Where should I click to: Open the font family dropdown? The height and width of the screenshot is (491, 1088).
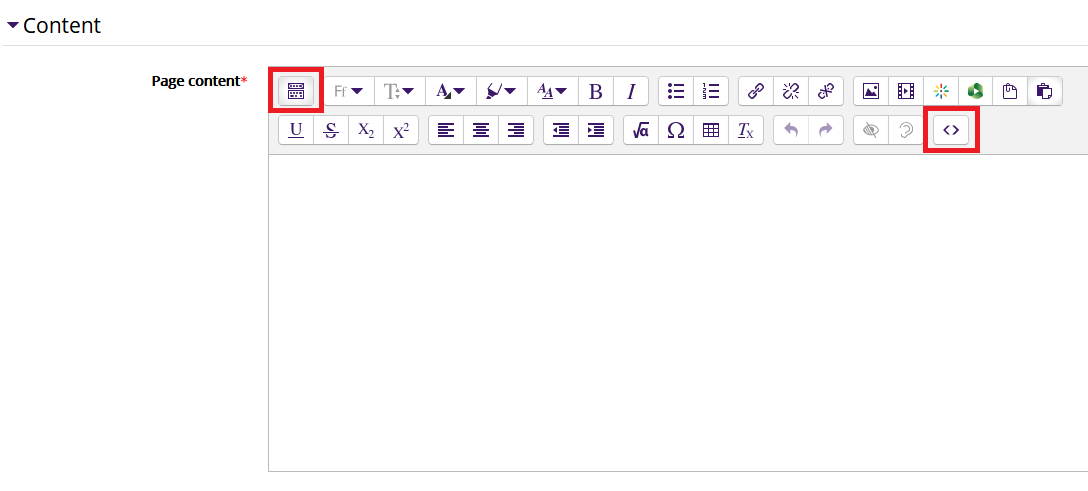tap(349, 91)
